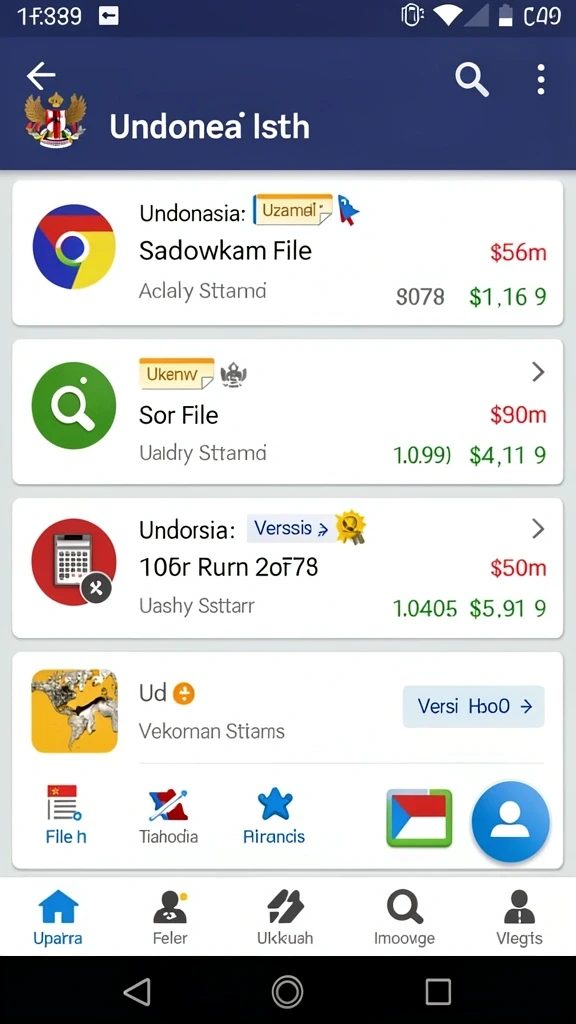This screenshot has width=576, height=1024.
Task: Tap the Android home navigation button
Action: click(x=287, y=991)
